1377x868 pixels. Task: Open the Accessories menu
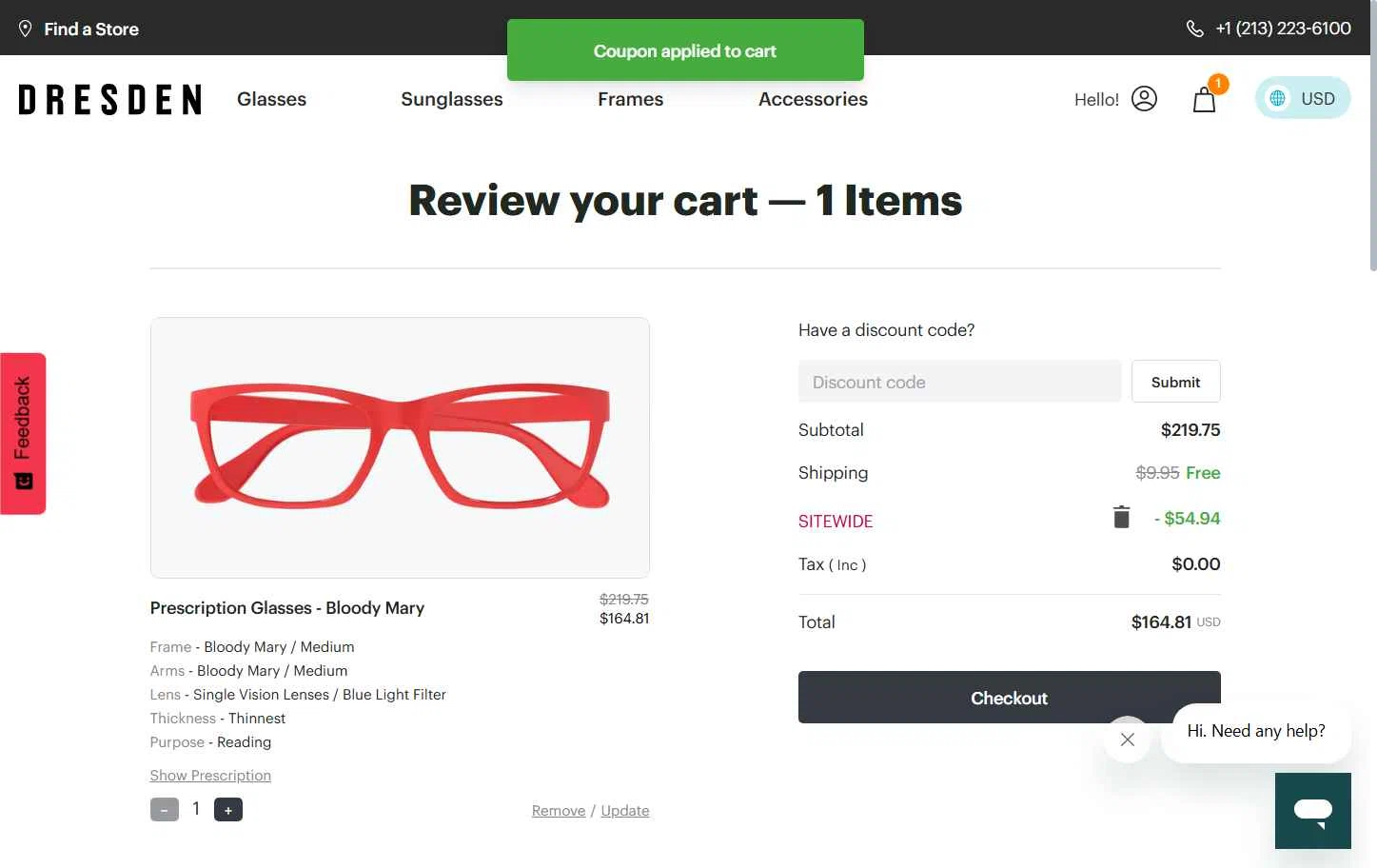pos(814,99)
